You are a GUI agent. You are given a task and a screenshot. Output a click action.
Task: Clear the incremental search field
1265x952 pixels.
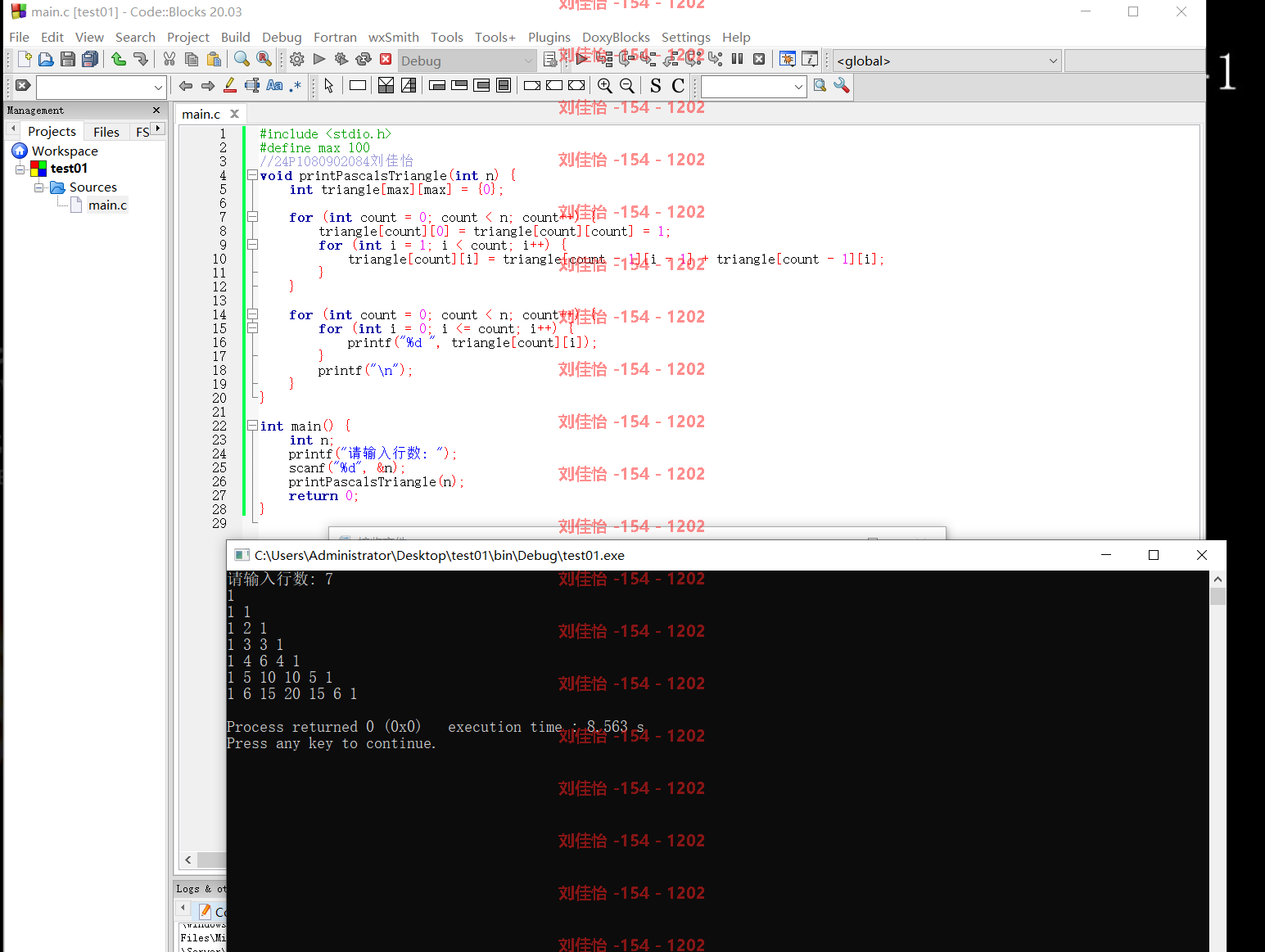[x=23, y=85]
